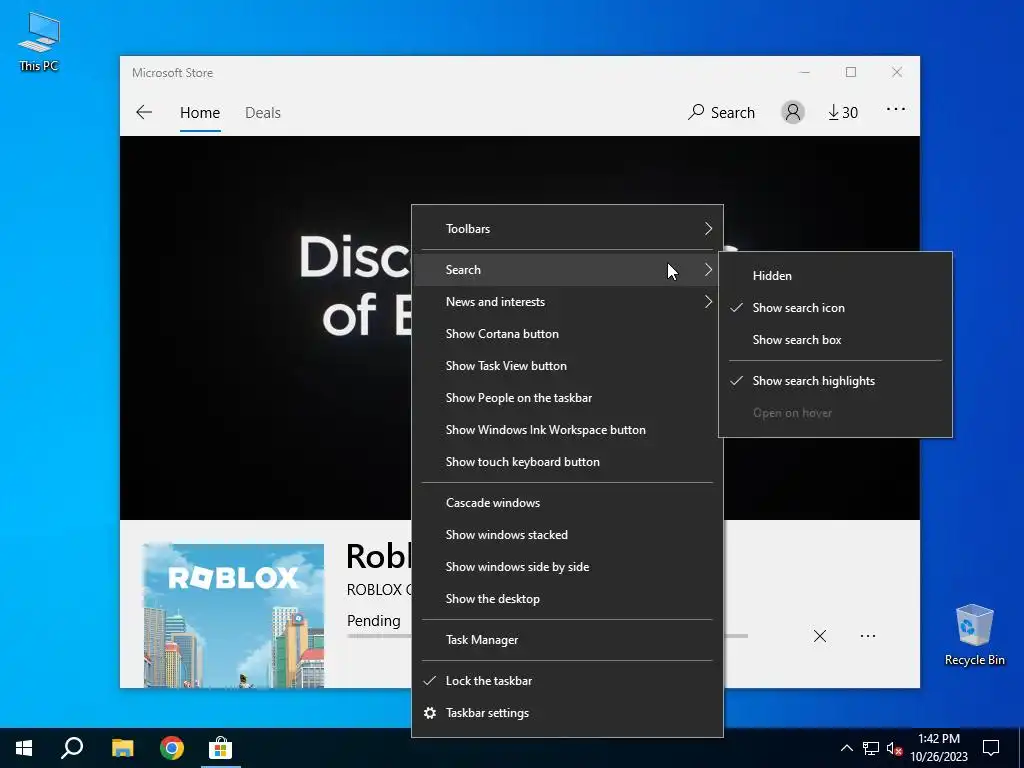Open Taskbar settings gear entry
This screenshot has height=768, width=1024.
568,713
